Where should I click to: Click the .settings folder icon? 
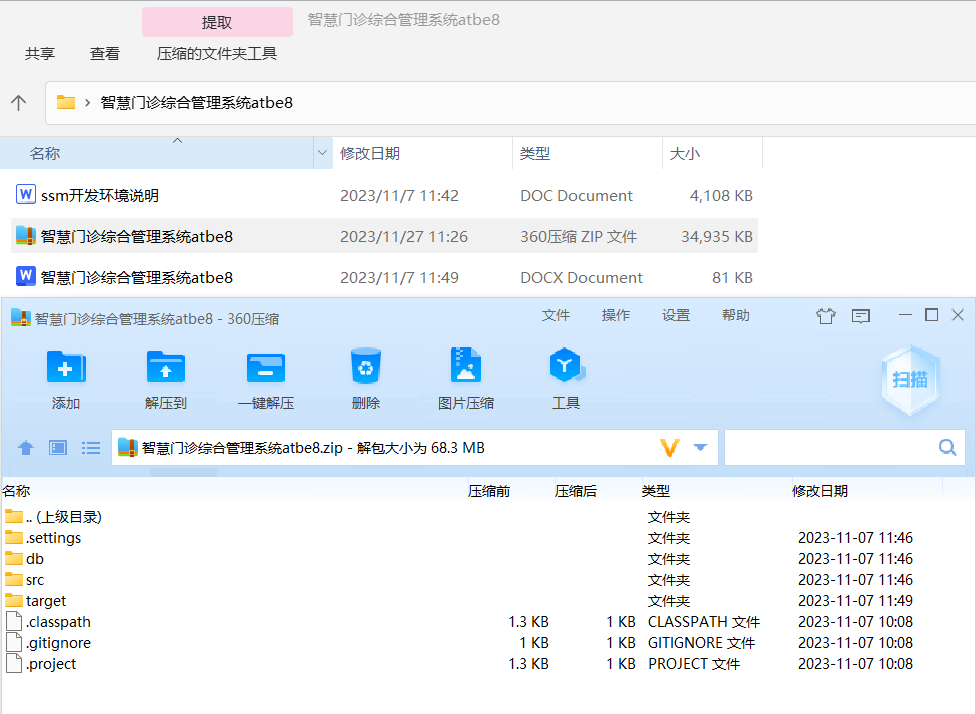pos(14,537)
